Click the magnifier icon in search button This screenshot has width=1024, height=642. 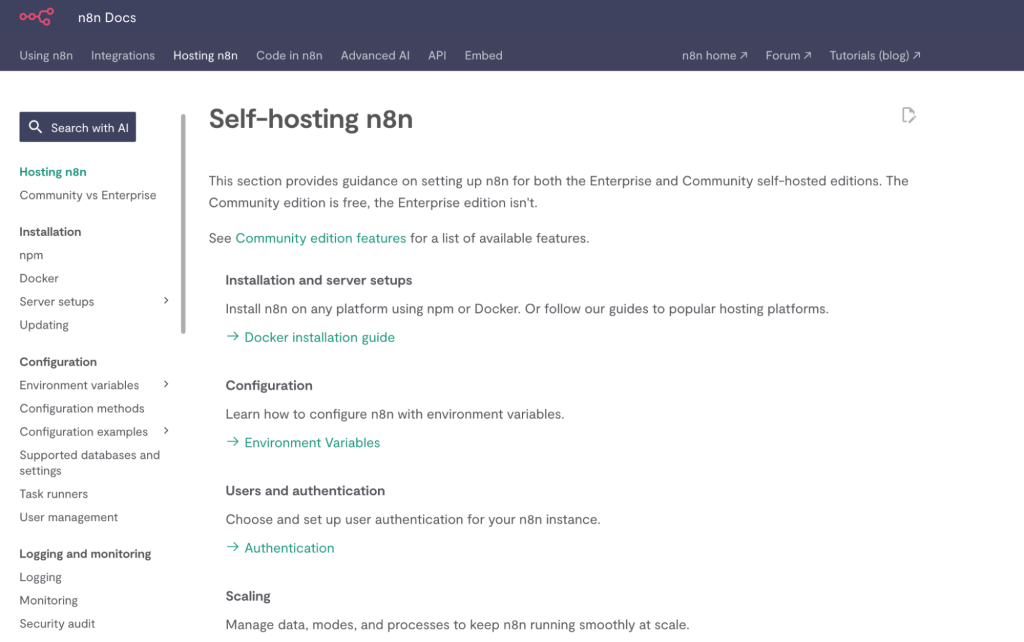[x=36, y=127]
